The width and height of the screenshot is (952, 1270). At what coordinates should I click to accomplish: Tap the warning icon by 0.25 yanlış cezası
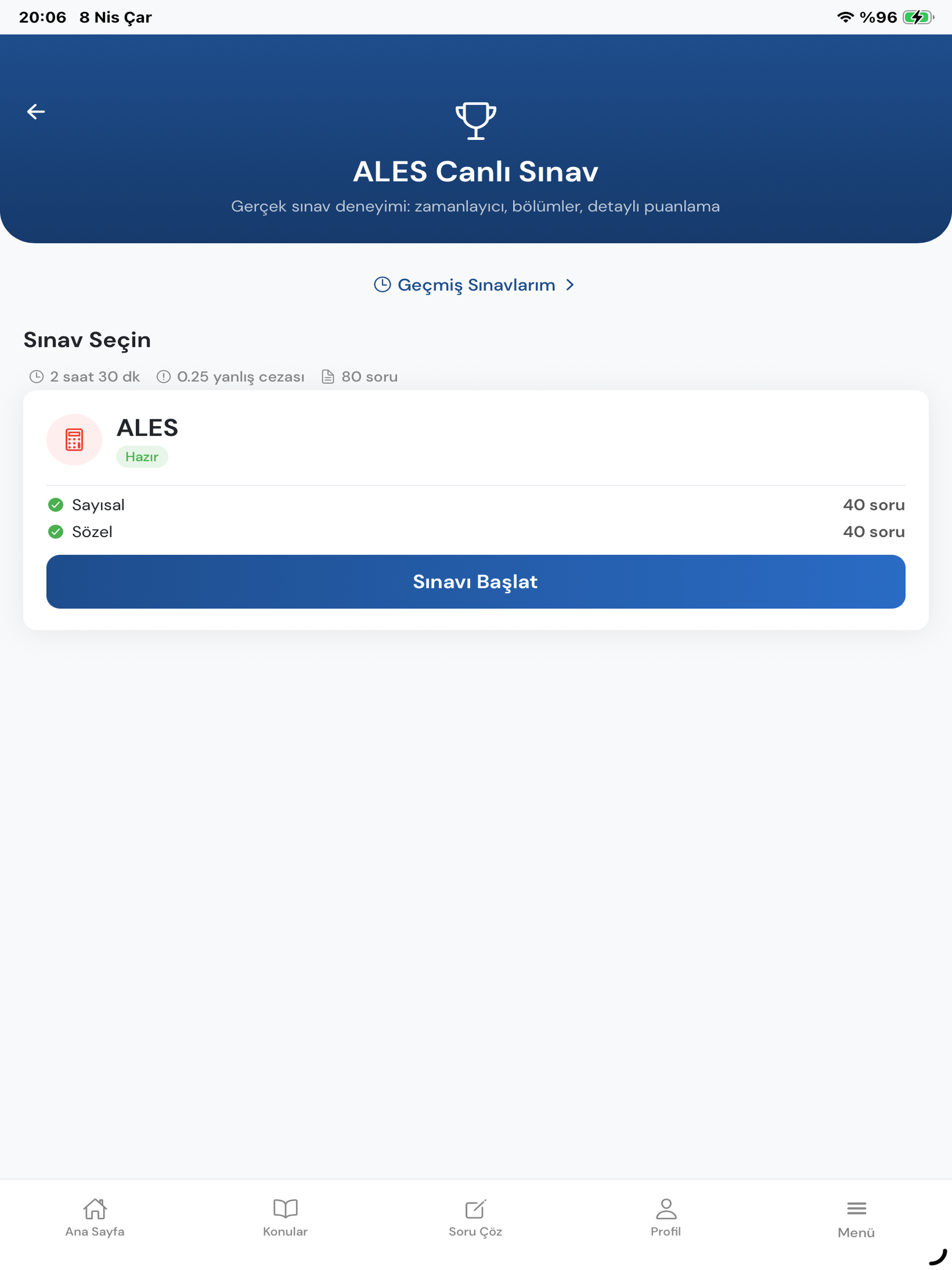[164, 377]
